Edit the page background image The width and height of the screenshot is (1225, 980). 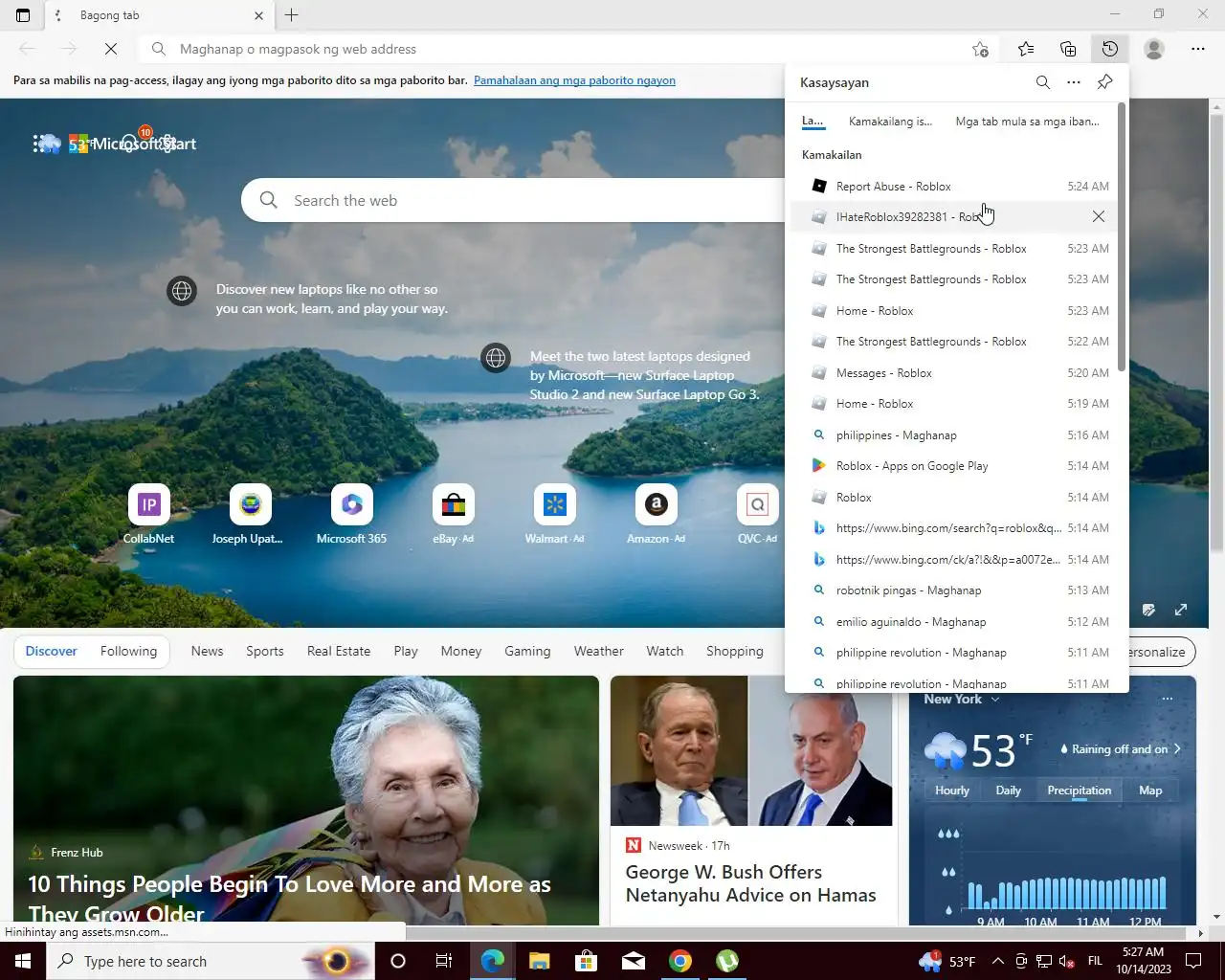point(1148,610)
